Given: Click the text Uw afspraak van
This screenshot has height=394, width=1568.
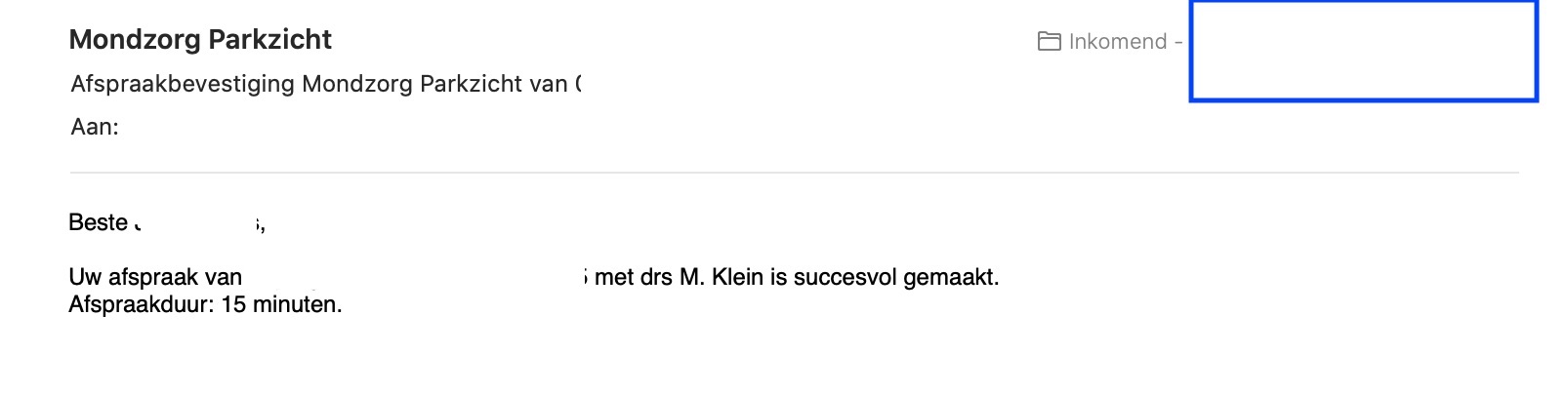Looking at the screenshot, I should click(x=155, y=277).
